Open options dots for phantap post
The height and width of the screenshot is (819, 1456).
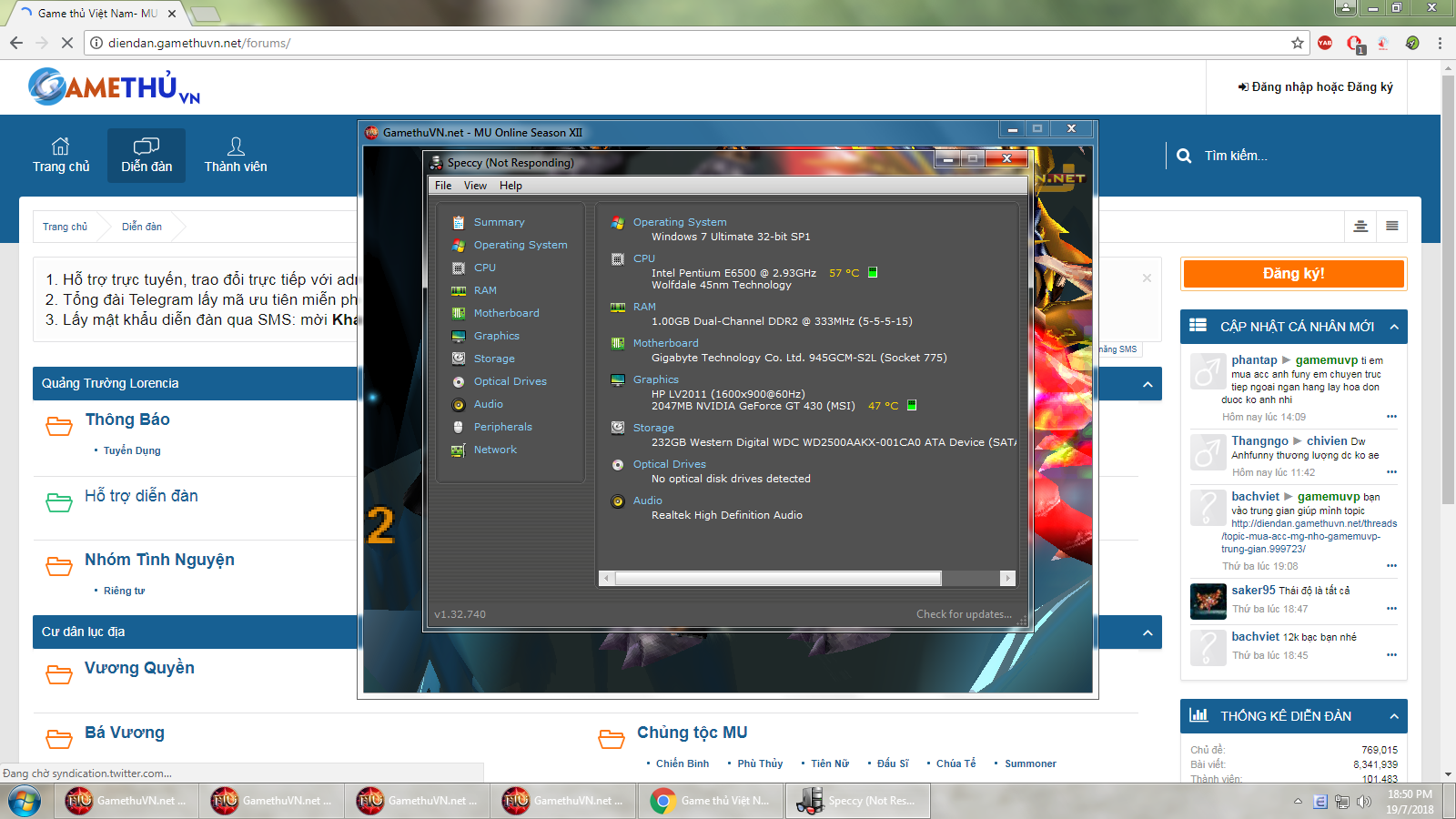1391,417
